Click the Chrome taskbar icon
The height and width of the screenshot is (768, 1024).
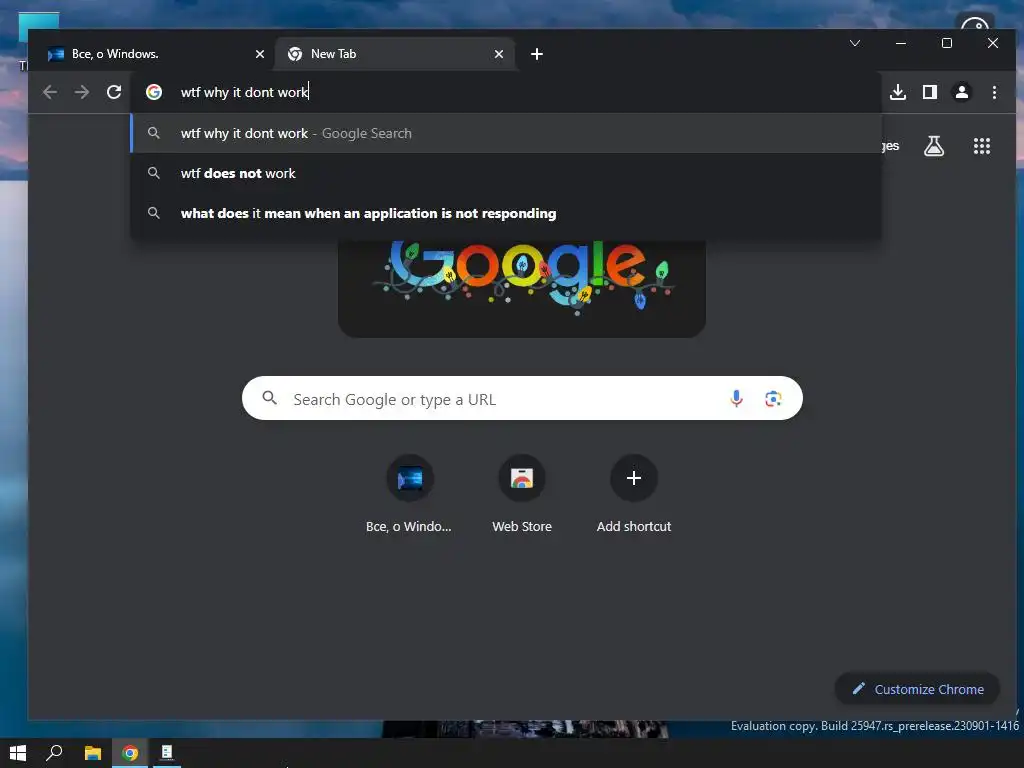pos(130,753)
